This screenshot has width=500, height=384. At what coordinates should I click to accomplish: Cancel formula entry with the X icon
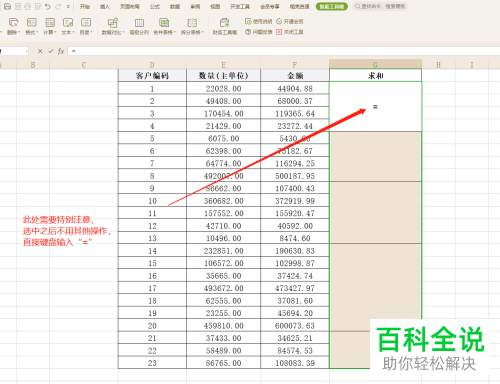(x=40, y=51)
